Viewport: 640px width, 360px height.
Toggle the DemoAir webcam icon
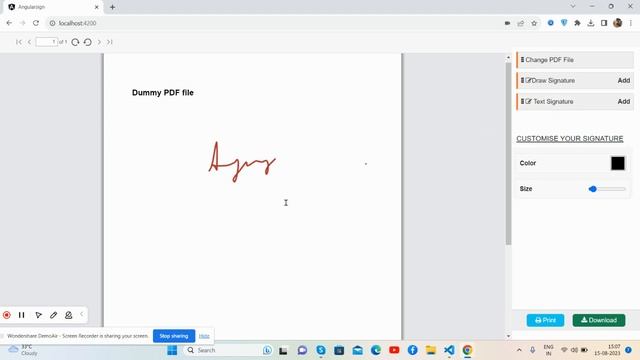tap(69, 315)
